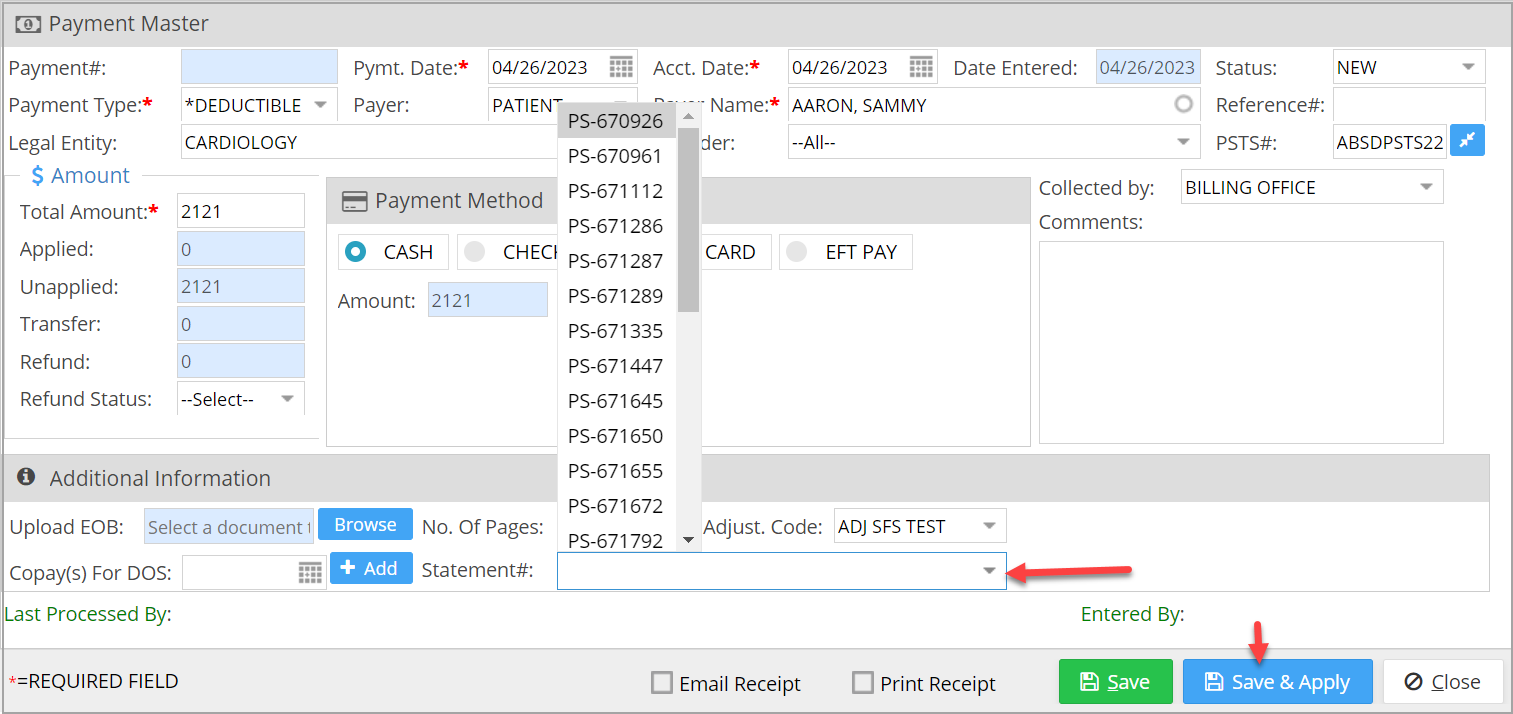Open the Copay(s) For DOS calendar icon
Image resolution: width=1513 pixels, height=714 pixels.
(310, 572)
